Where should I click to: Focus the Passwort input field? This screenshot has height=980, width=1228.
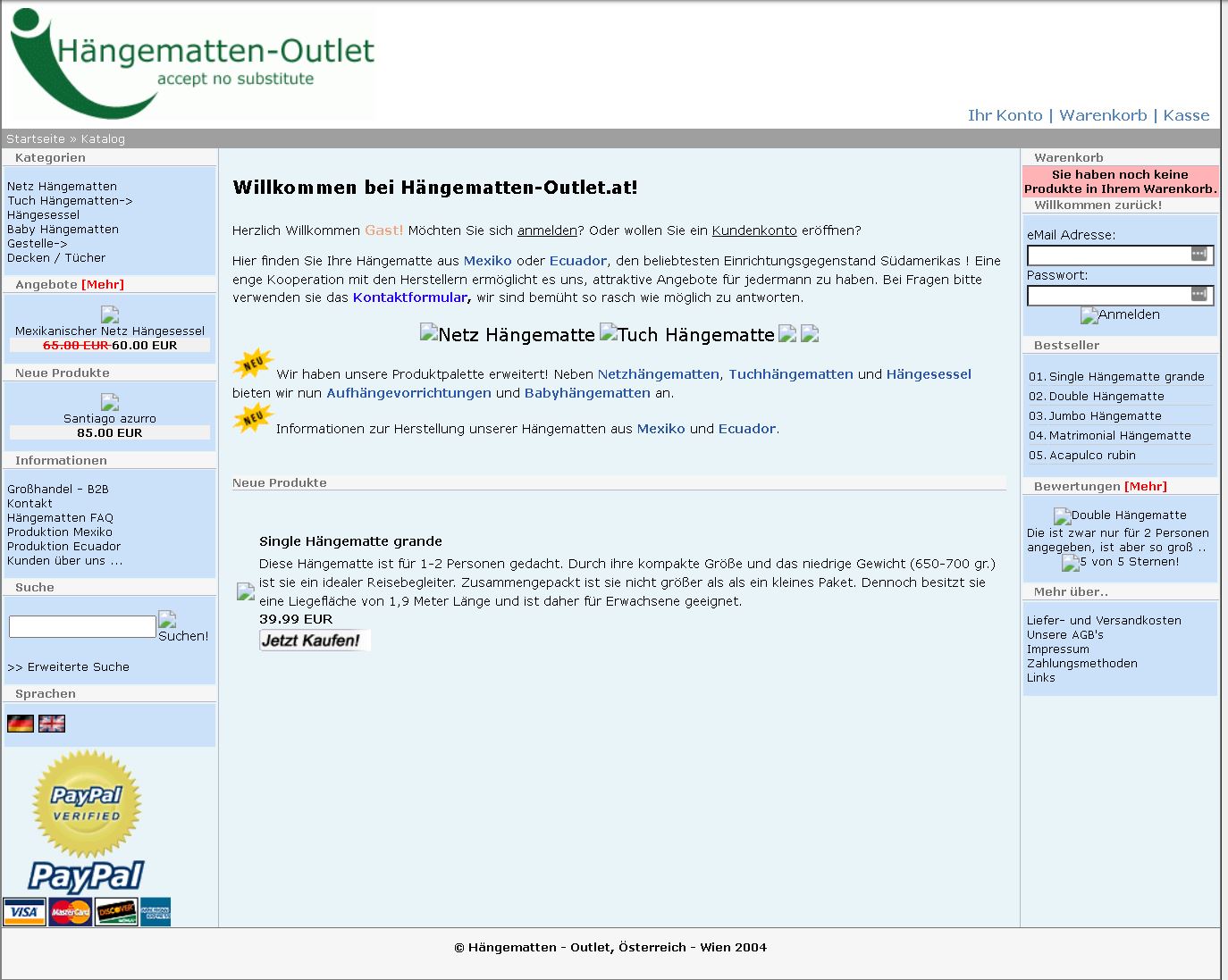point(1108,295)
